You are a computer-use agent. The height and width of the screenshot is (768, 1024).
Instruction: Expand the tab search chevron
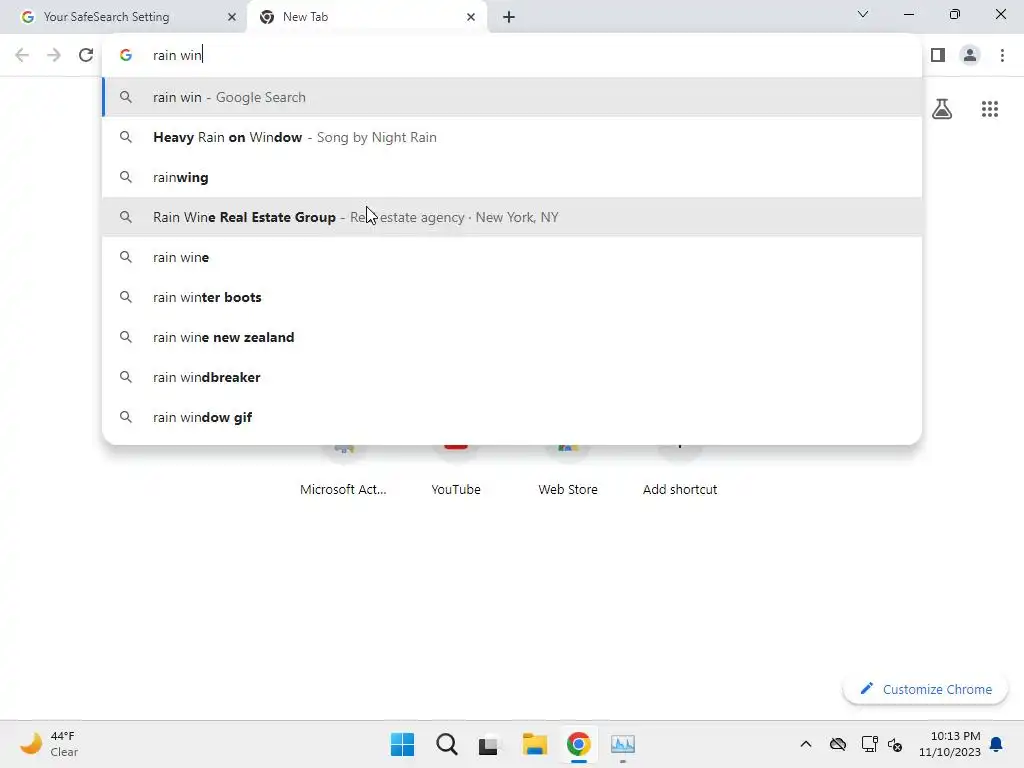pos(863,14)
